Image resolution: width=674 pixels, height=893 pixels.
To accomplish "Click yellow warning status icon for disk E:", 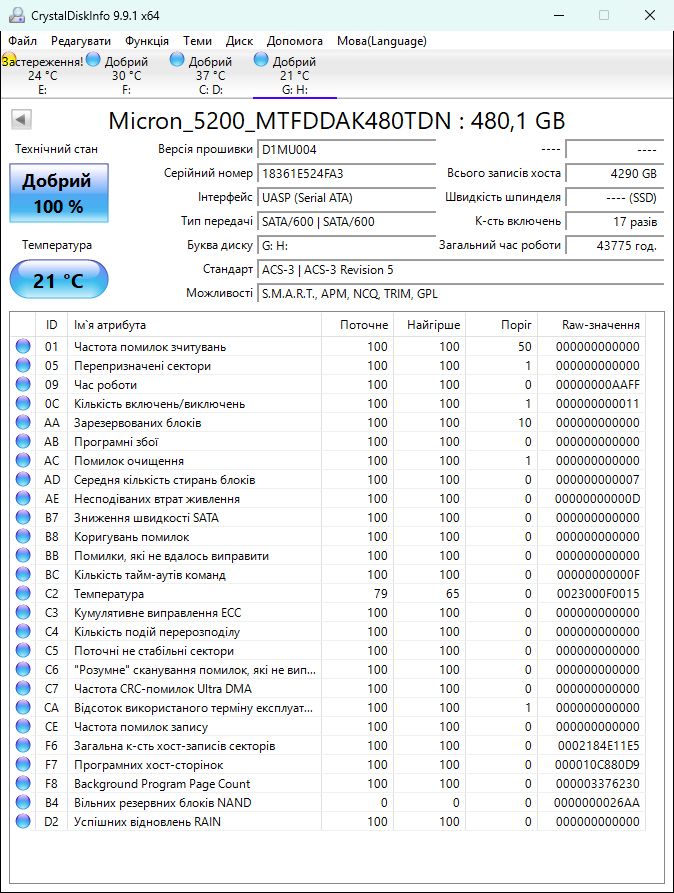I will pos(8,59).
